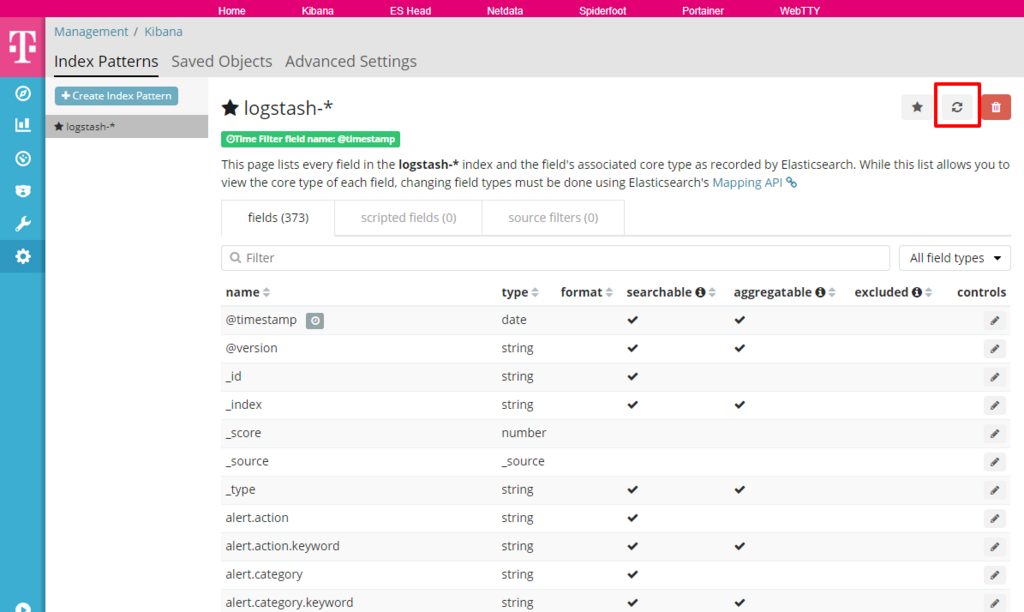Click the searchable checkmark for _id
This screenshot has height=612, width=1024.
click(632, 376)
